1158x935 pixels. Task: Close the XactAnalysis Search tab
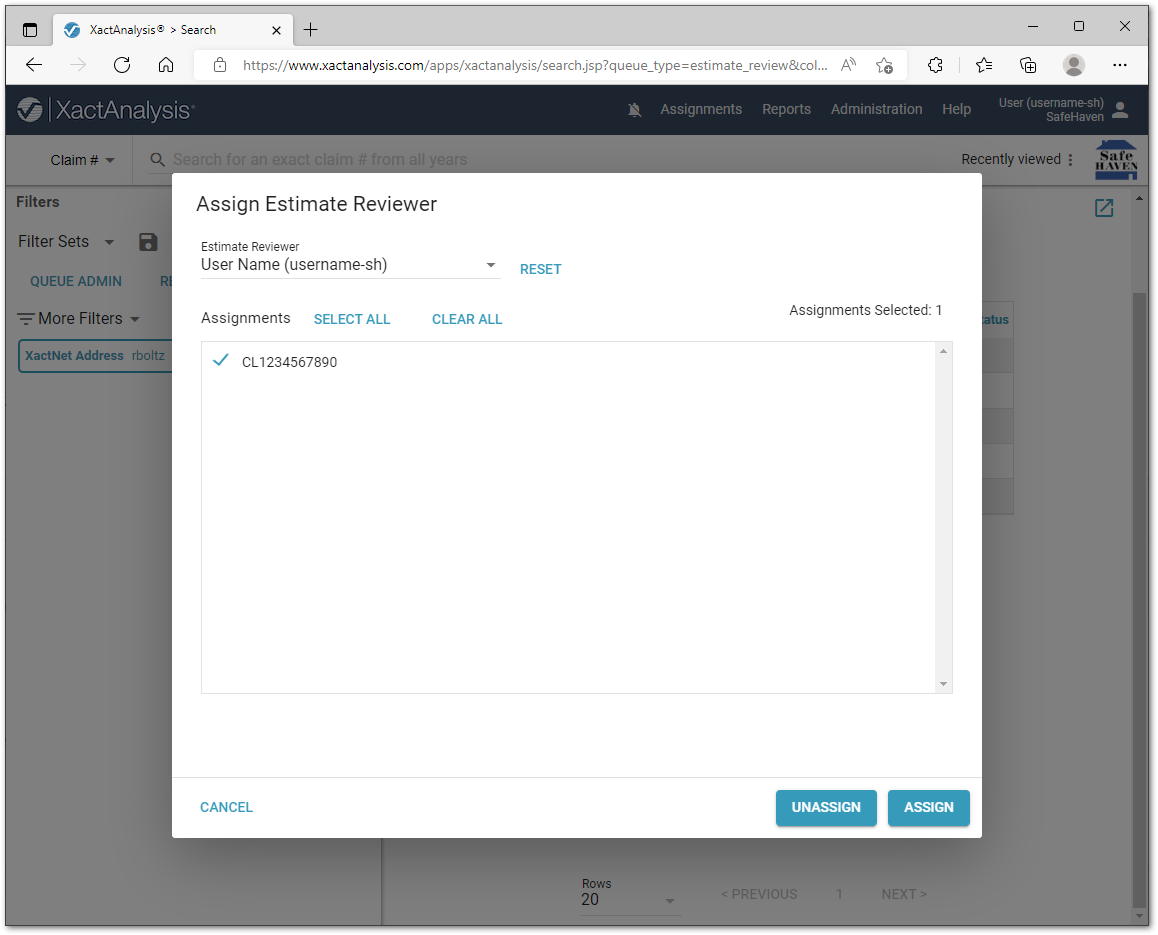pos(276,30)
